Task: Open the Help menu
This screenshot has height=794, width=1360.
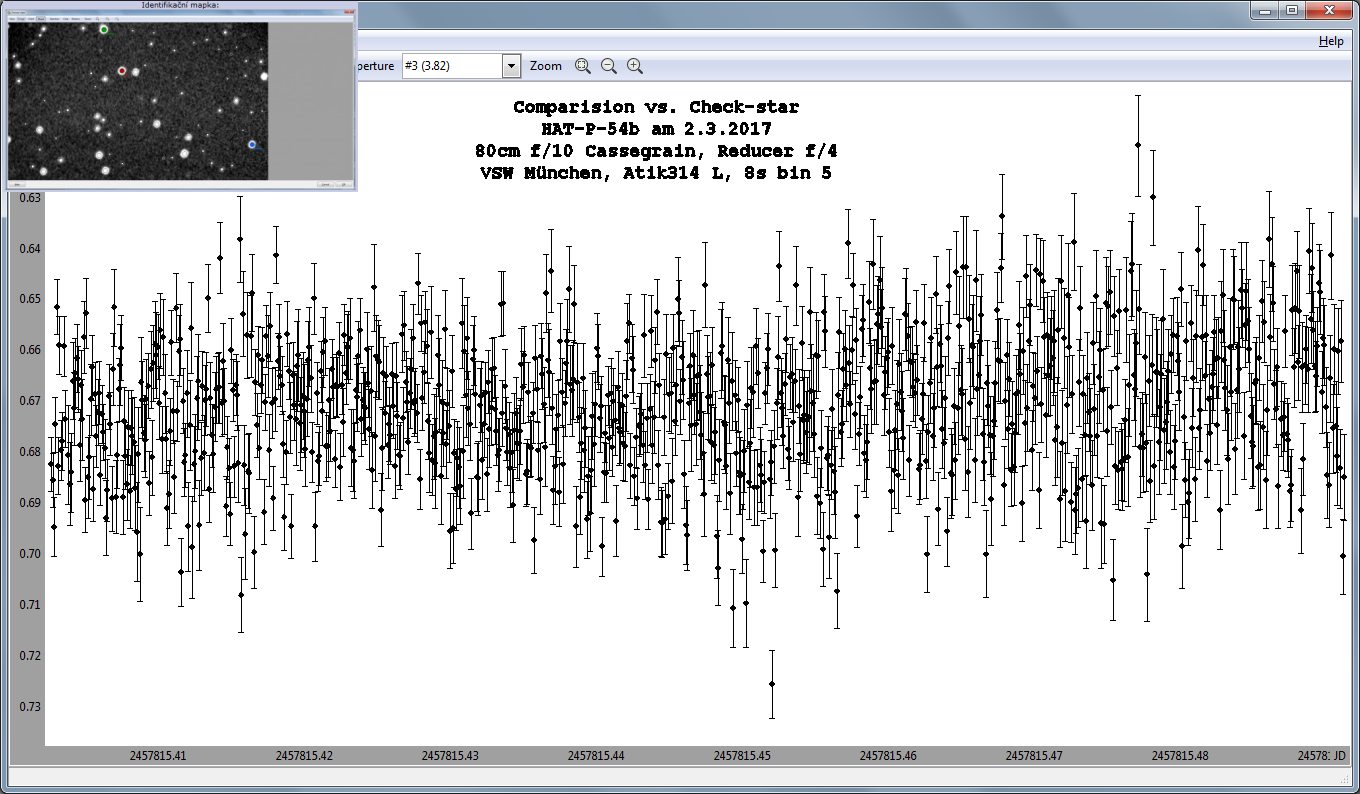Action: (1330, 41)
